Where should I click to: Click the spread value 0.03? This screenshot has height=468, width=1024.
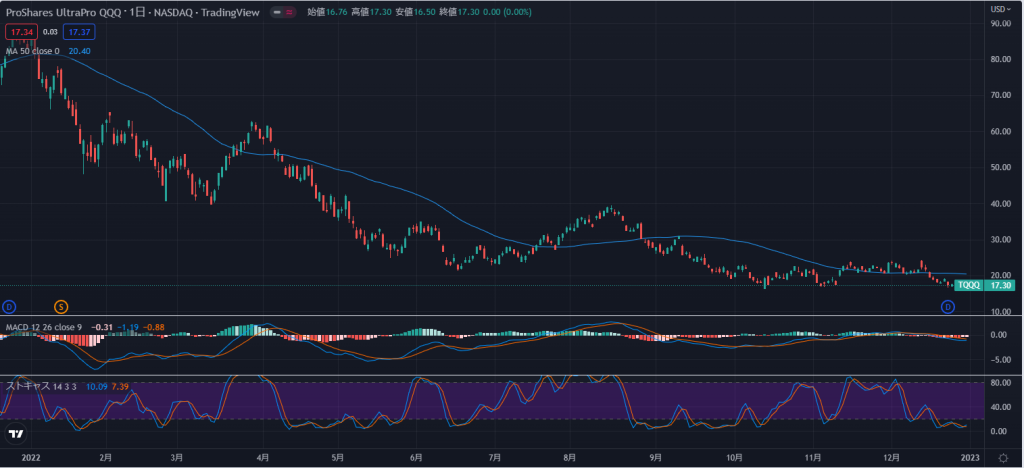[x=50, y=31]
